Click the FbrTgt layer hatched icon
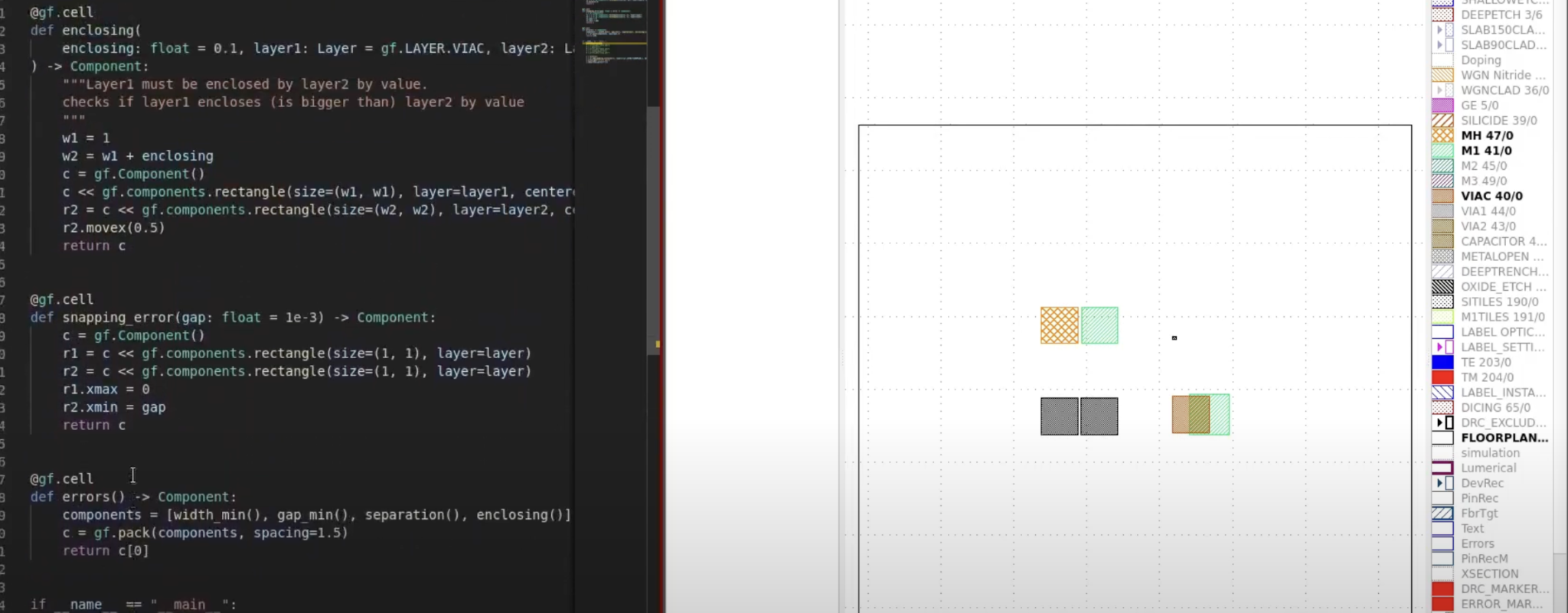This screenshot has width=1568, height=613. [1442, 514]
